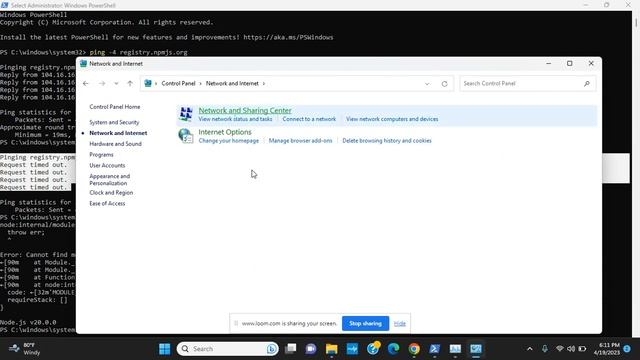Click the Control Panel taskbar icon
The height and width of the screenshot is (360, 640).
(x=476, y=349)
